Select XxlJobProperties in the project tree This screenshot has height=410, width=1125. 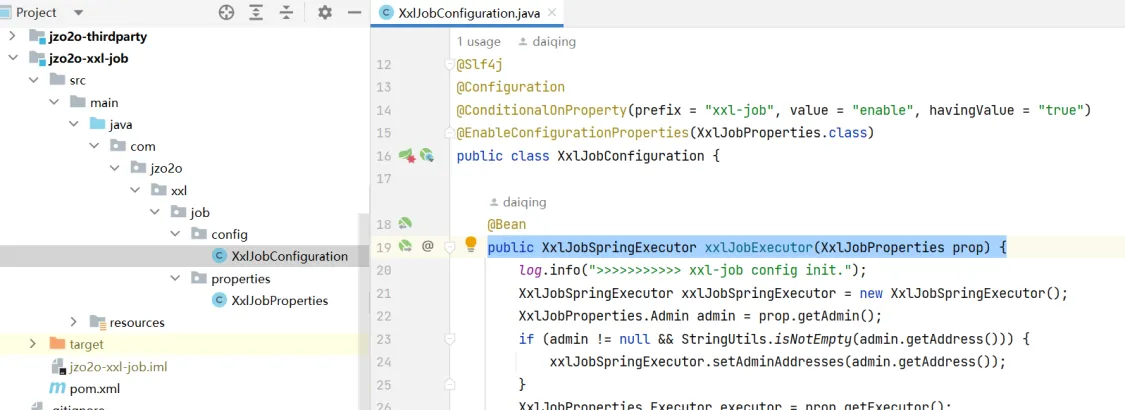pyautogui.click(x=279, y=300)
